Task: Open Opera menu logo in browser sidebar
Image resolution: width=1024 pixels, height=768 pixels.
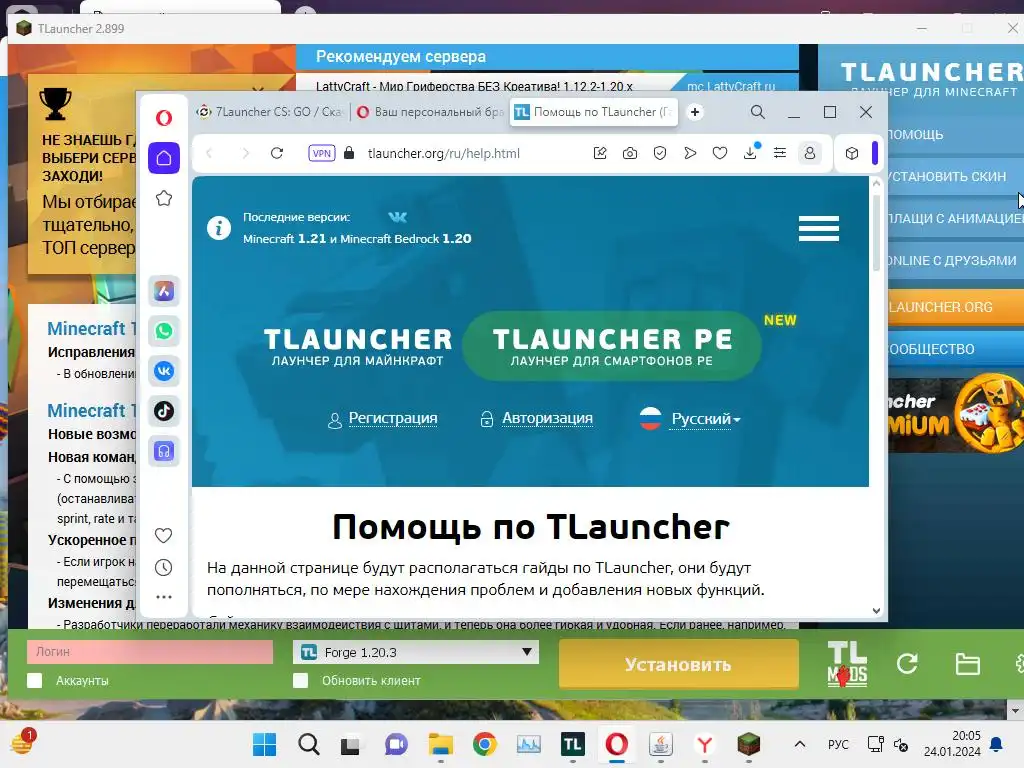Action: pos(164,118)
